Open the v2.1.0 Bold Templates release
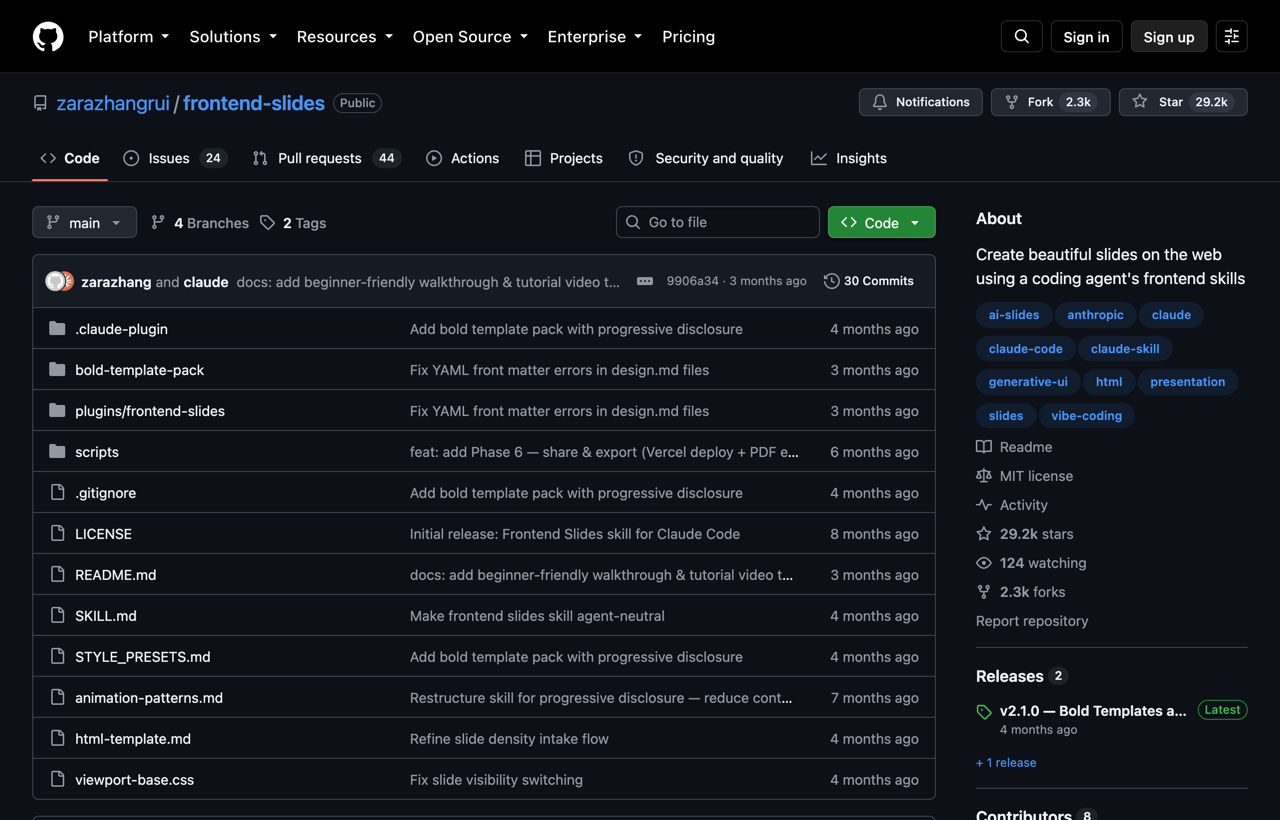This screenshot has height=820, width=1280. tap(1093, 711)
